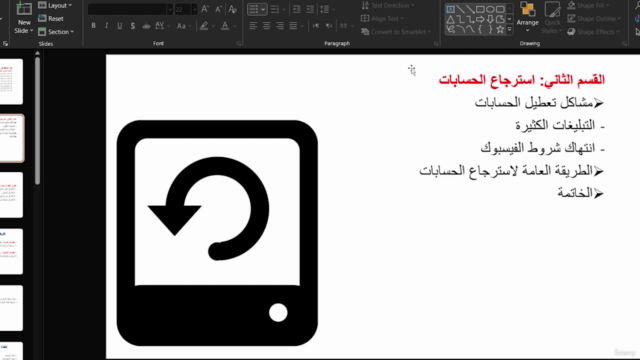This screenshot has width=640, height=360.
Task: Open line spacing options
Action: (327, 9)
